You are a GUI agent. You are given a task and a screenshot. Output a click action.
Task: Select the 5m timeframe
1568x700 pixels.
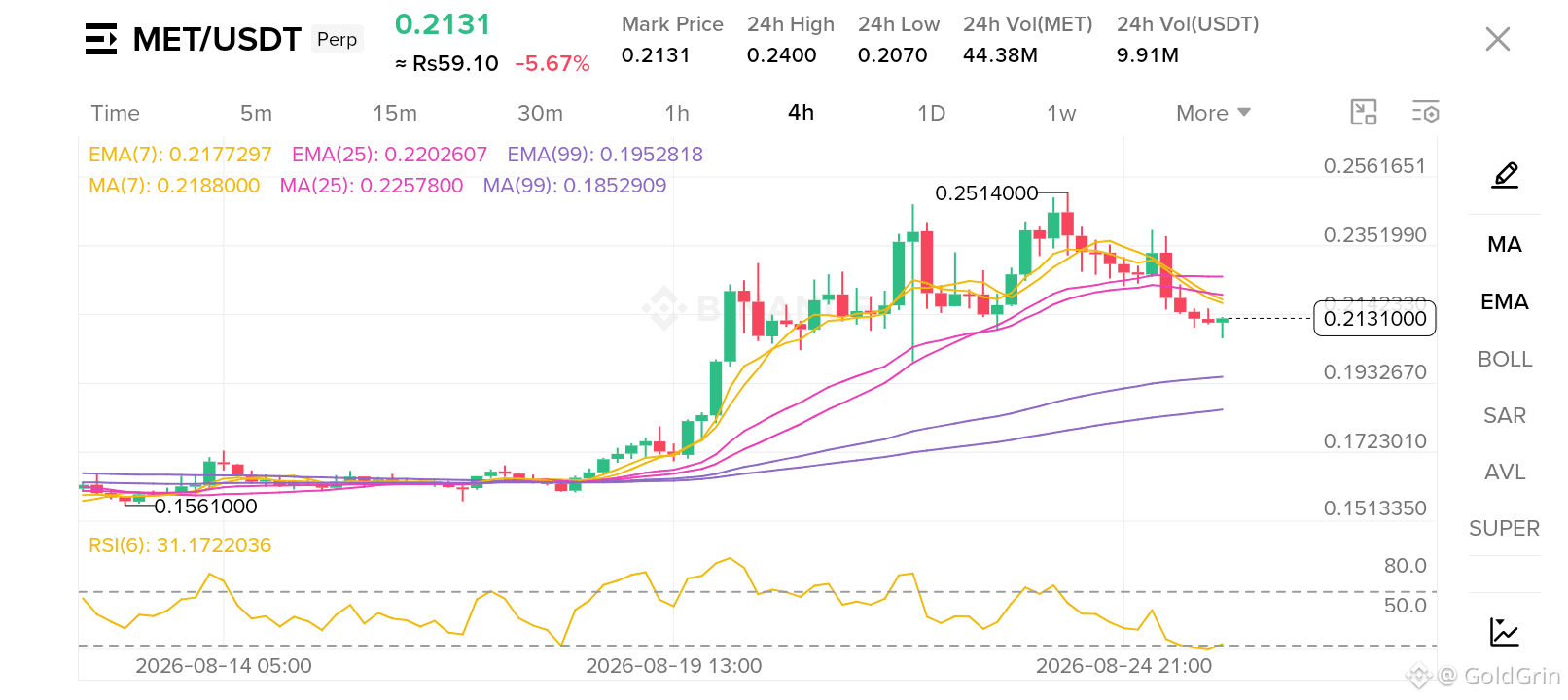(x=256, y=113)
